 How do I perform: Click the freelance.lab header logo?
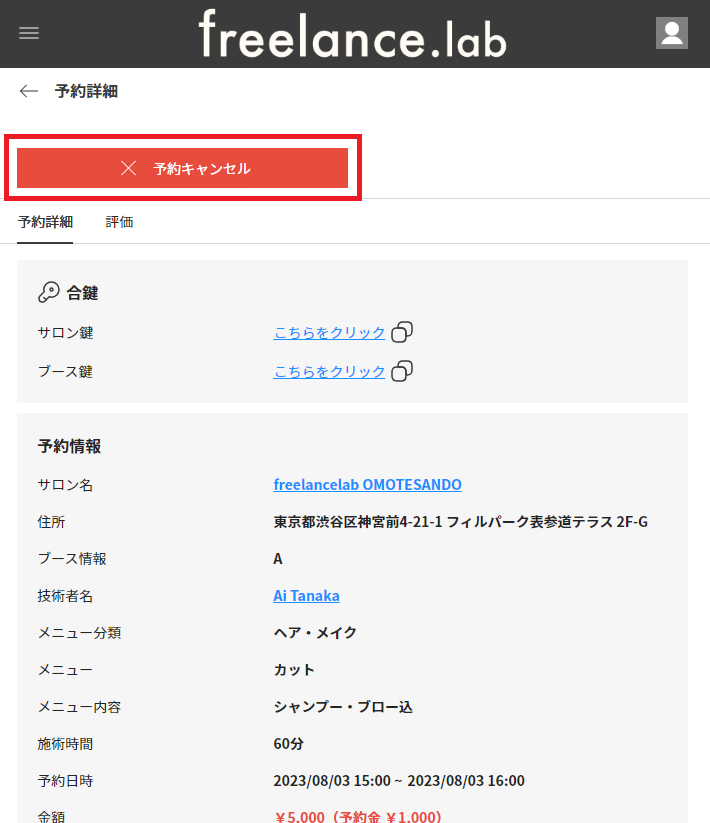click(x=352, y=34)
